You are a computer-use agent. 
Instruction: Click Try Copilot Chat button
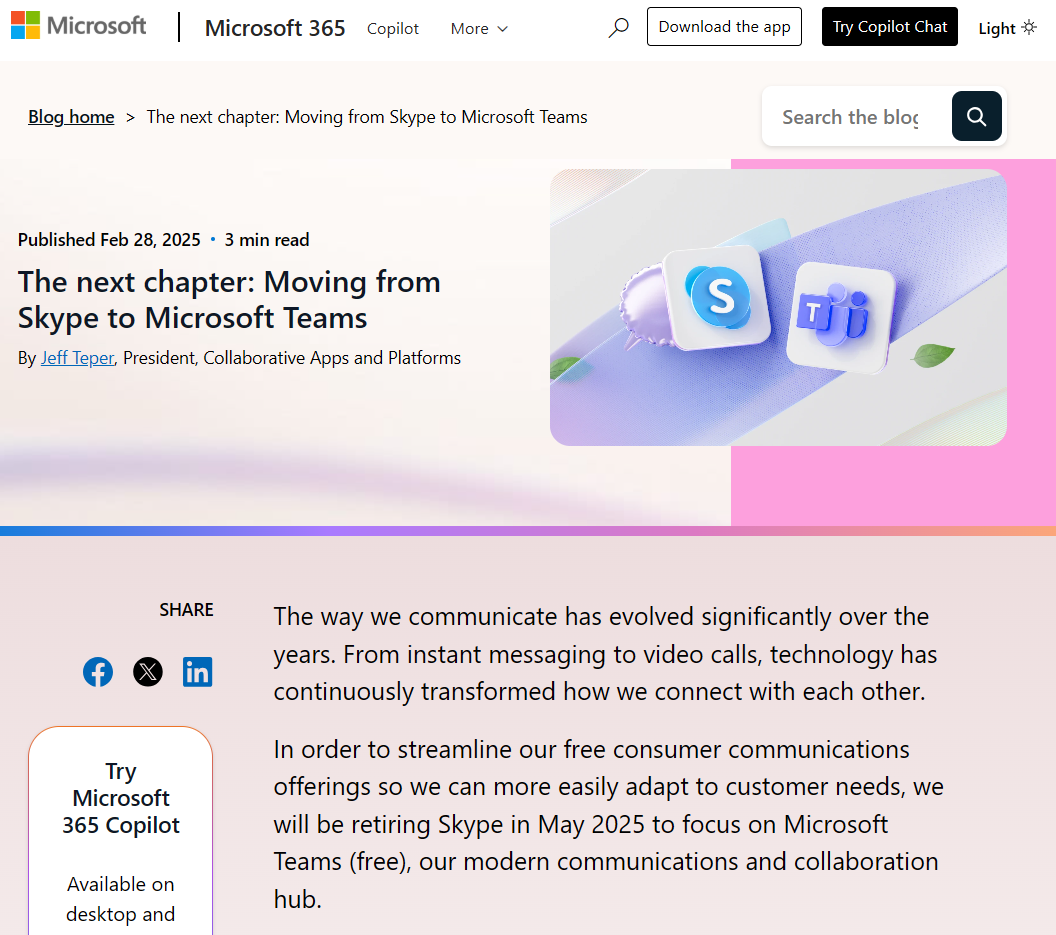890,27
